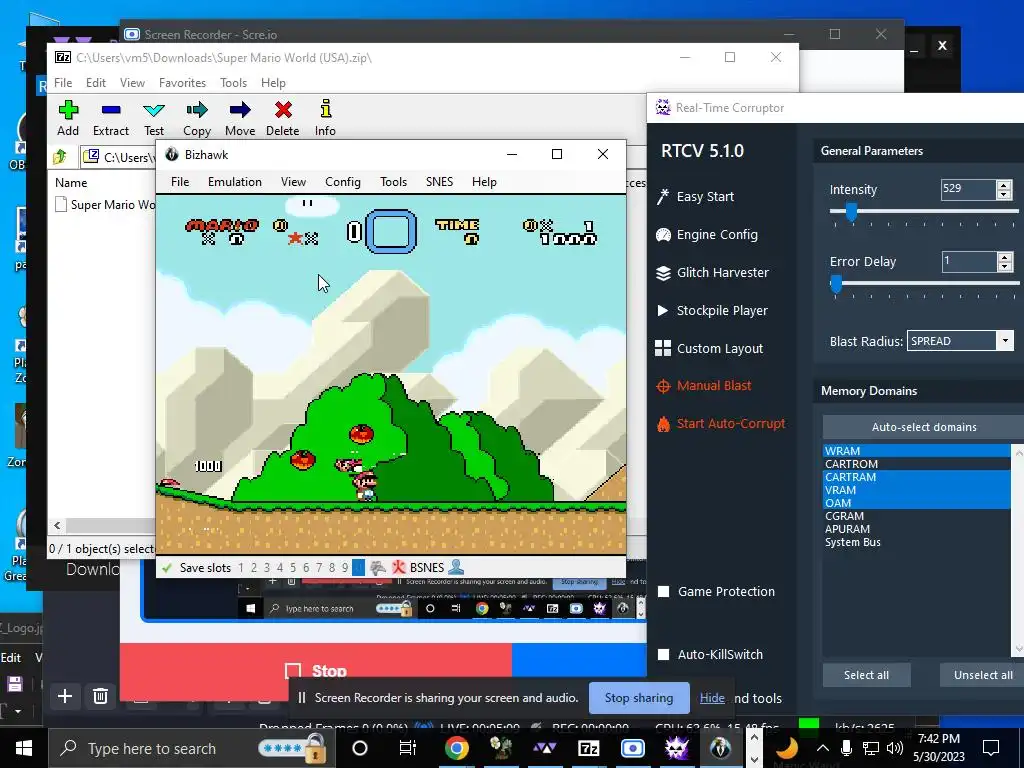Click the Hide link on sharing bar
Viewport: 1024px width, 768px height.
712,698
